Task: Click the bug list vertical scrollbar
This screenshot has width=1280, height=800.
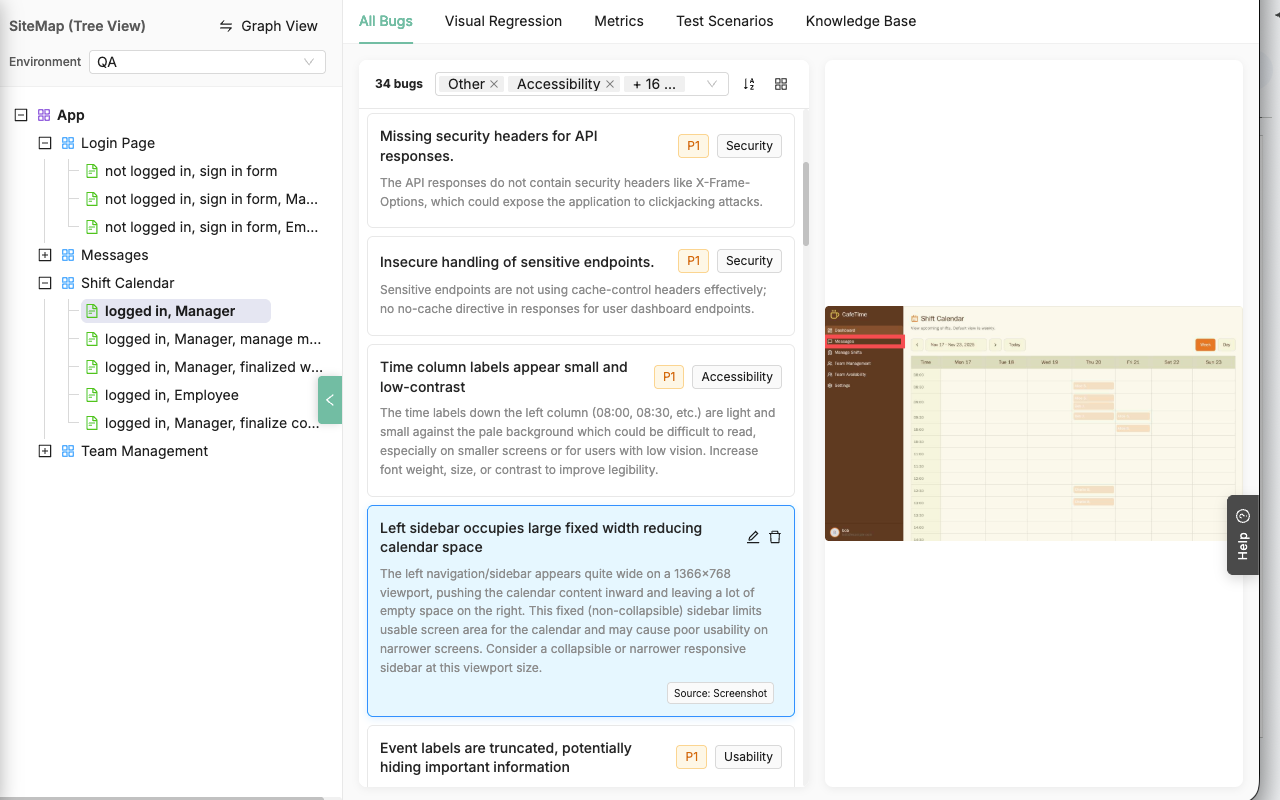Action: point(806,204)
